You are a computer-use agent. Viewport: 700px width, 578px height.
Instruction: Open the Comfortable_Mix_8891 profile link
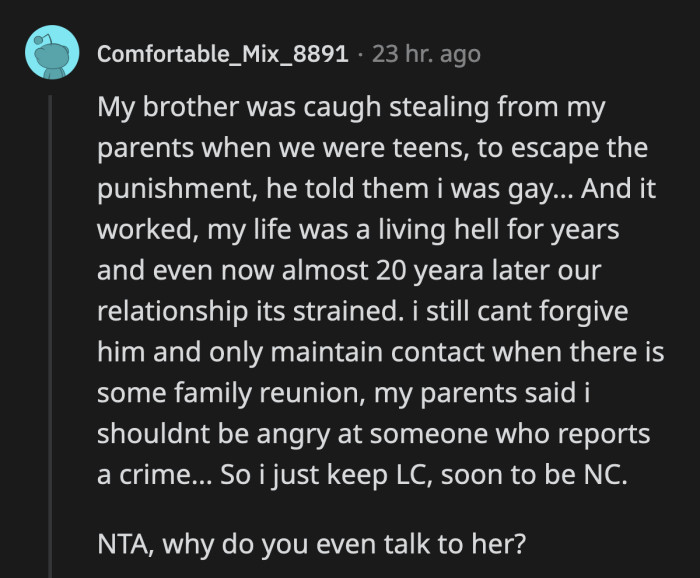[223, 54]
